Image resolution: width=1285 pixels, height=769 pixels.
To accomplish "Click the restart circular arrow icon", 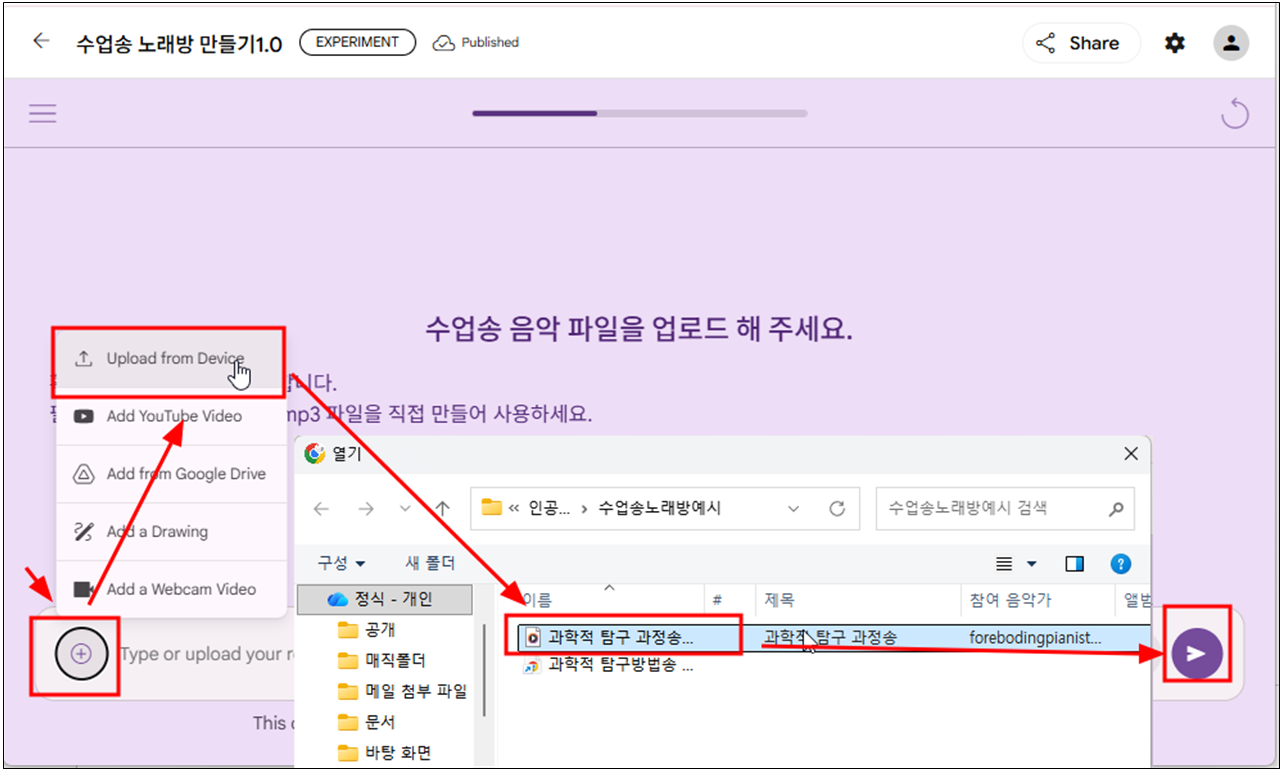I will pyautogui.click(x=1236, y=113).
